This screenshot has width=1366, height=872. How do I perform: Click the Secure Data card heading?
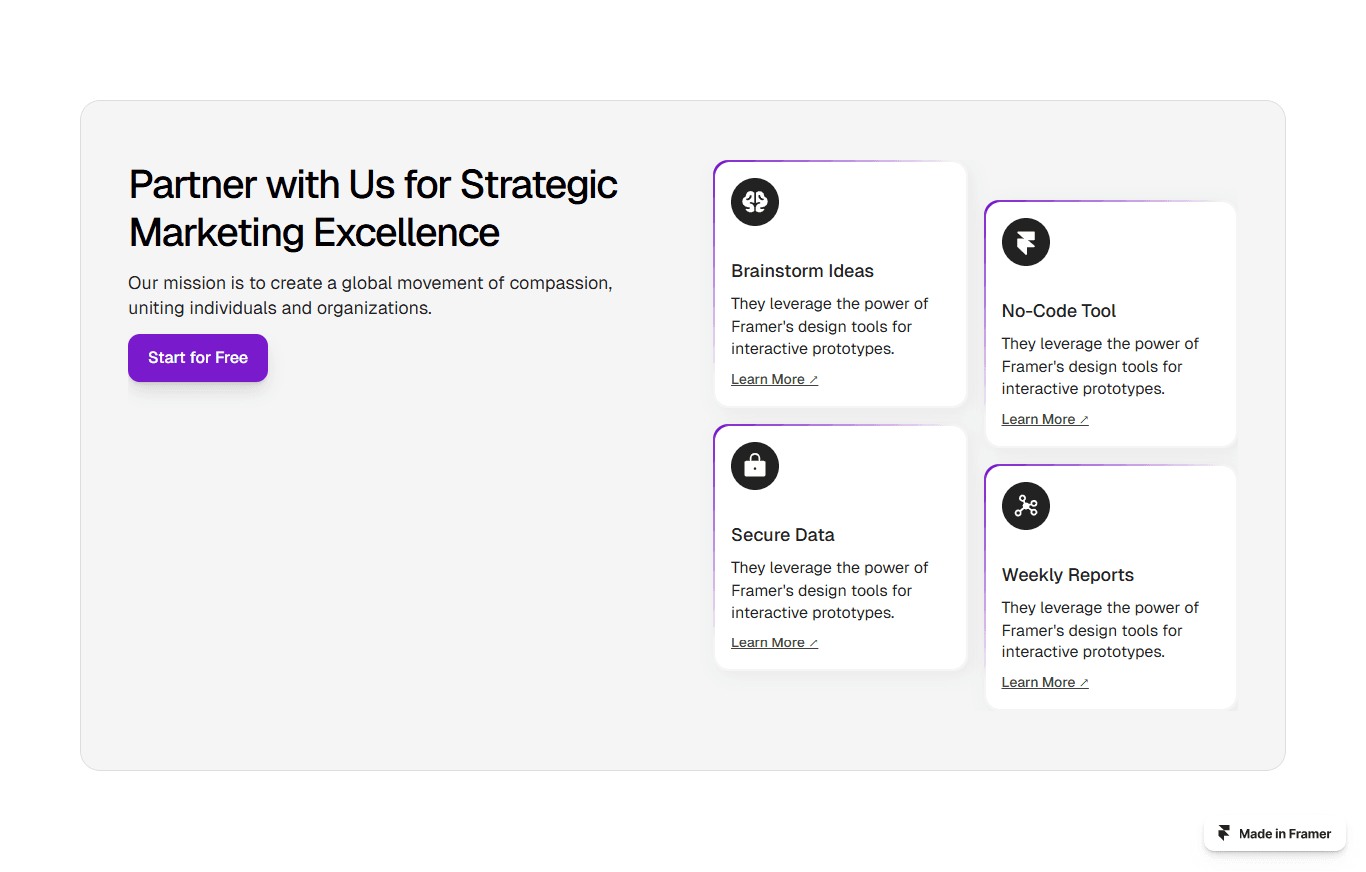(x=782, y=535)
